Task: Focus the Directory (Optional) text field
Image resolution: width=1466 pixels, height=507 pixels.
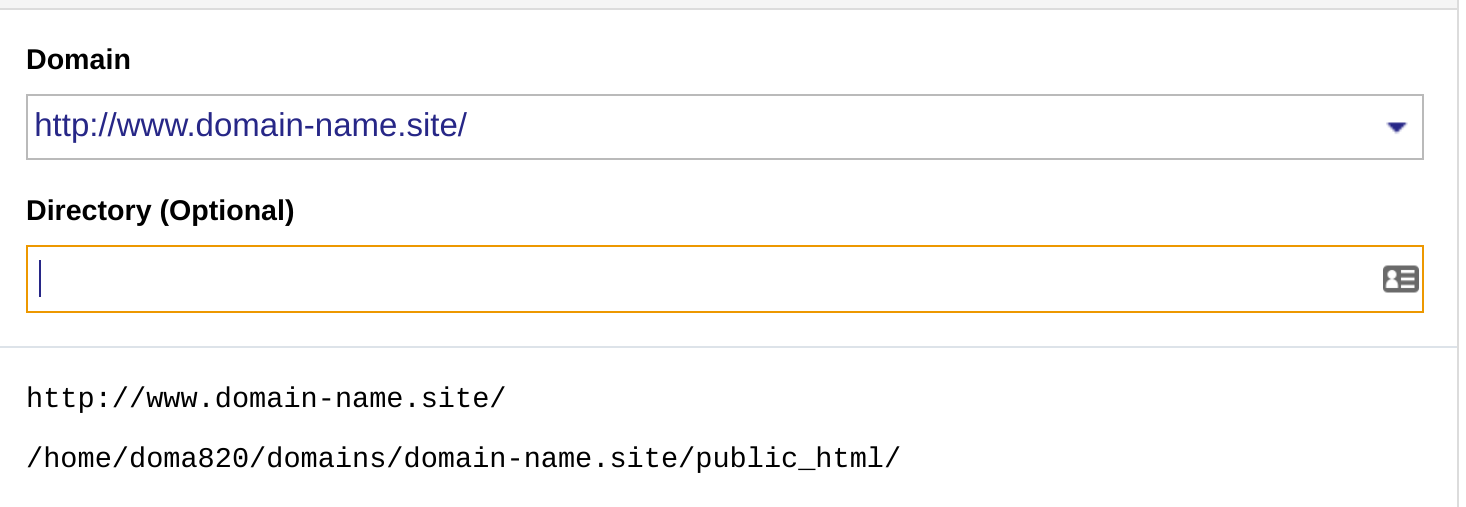Action: 700,279
